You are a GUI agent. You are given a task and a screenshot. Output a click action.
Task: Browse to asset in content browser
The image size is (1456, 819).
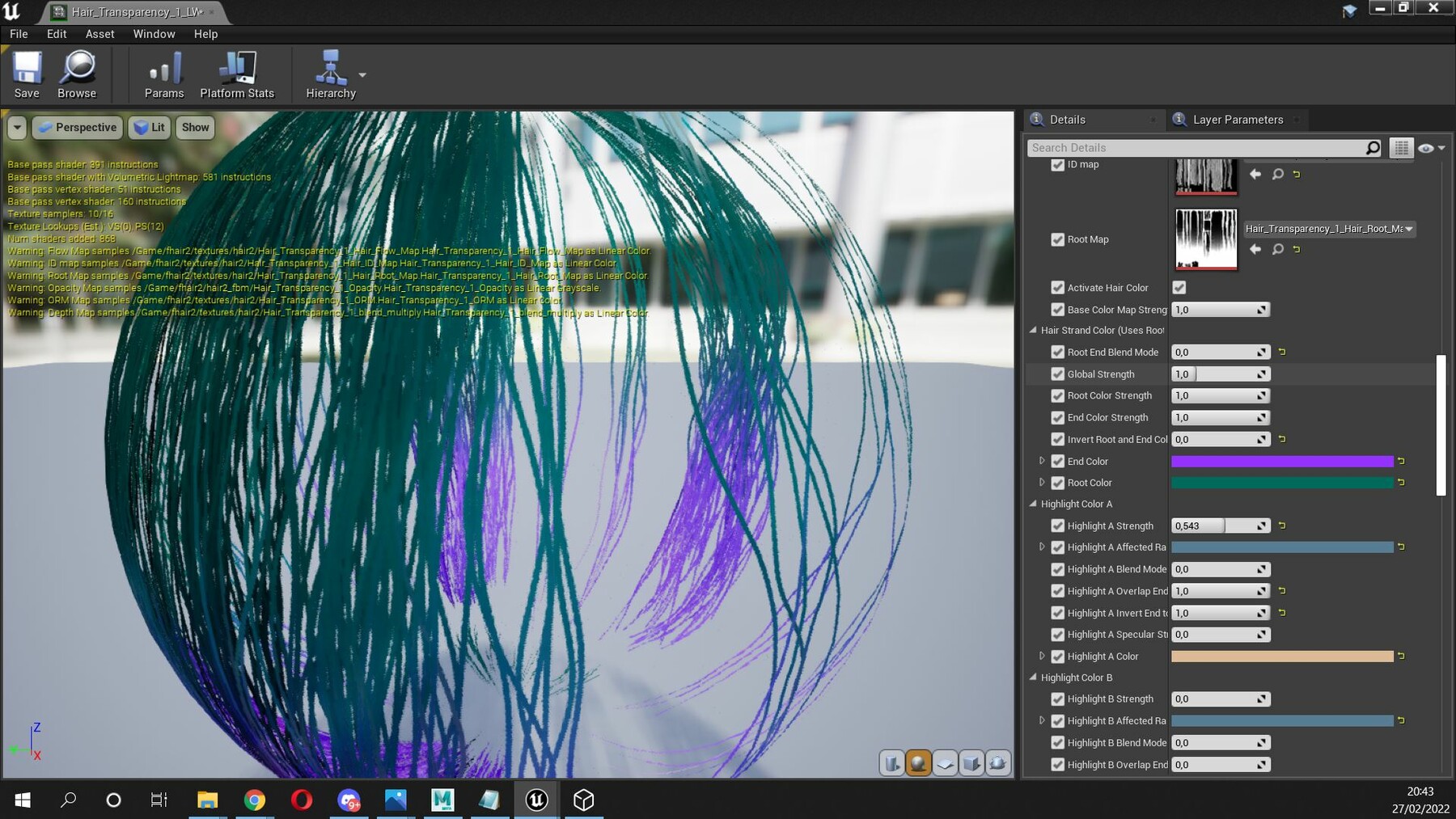77,75
